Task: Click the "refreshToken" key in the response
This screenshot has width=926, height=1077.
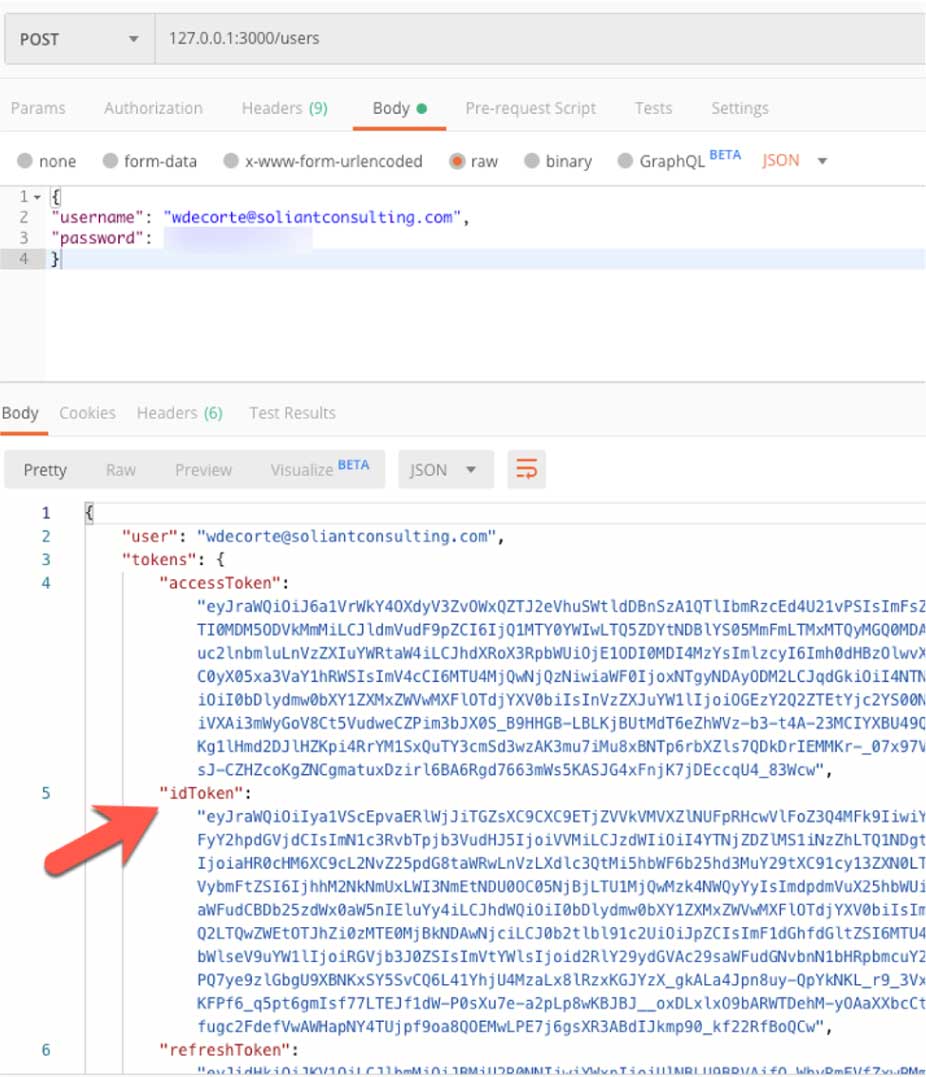Action: (225, 1050)
